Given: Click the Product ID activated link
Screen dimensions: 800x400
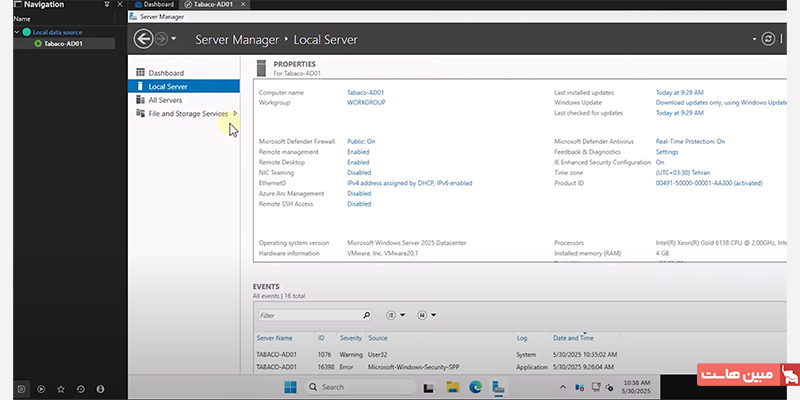Looking at the screenshot, I should tap(709, 183).
